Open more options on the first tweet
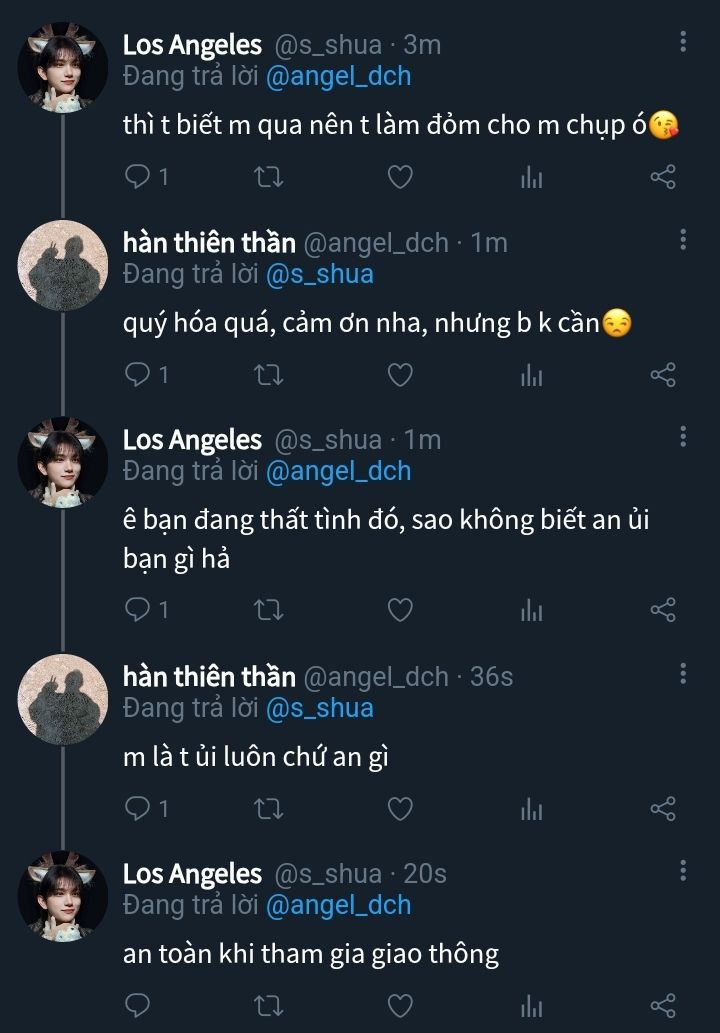Viewport: 720px width, 1033px height. [683, 42]
